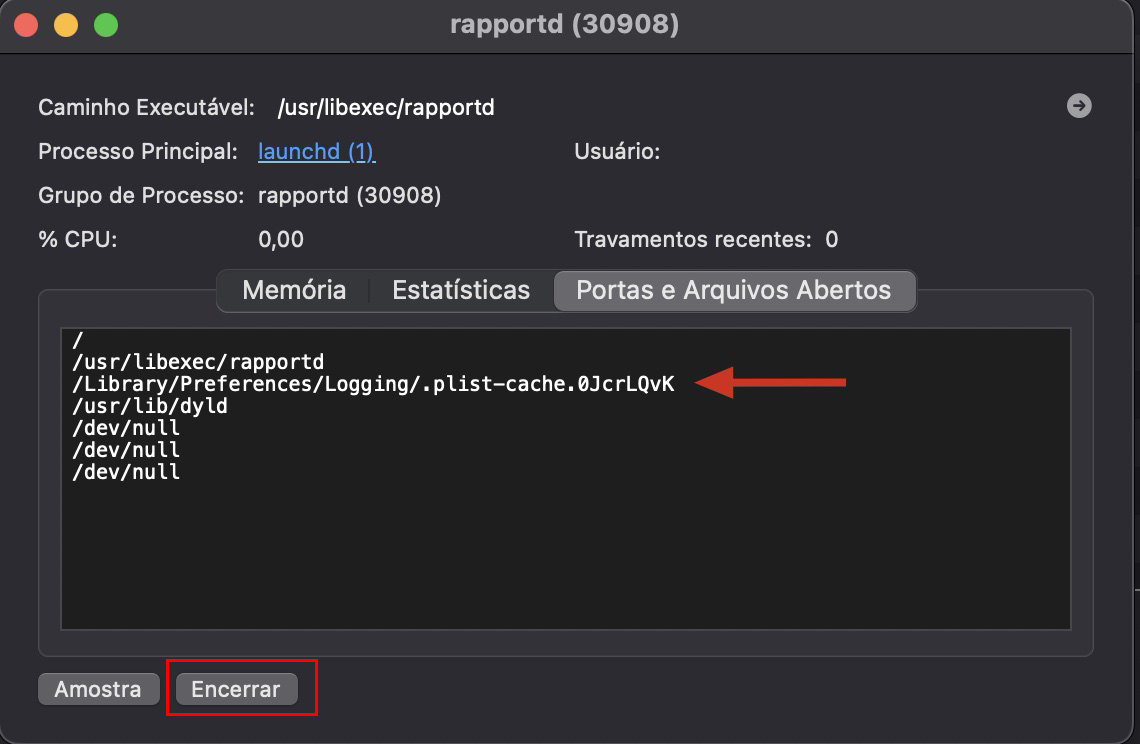
Task: Click the root "/" line in the open files list
Action: click(x=78, y=340)
